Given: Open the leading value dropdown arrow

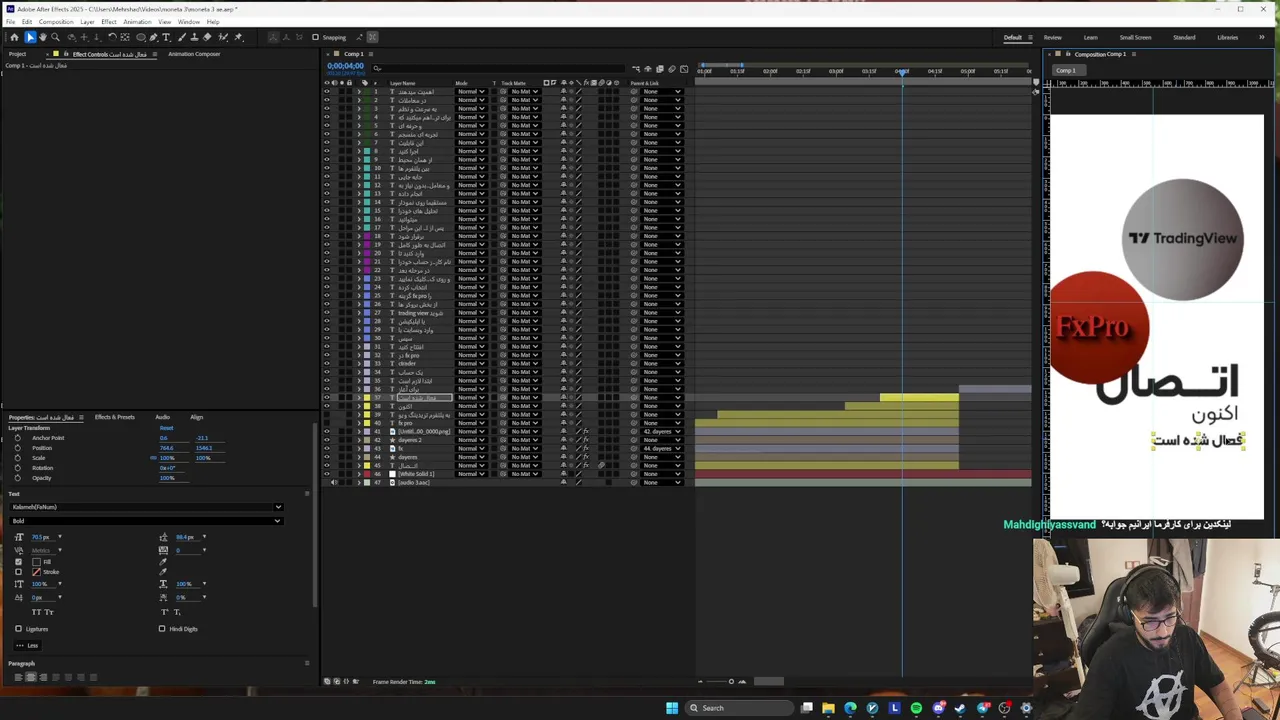Looking at the screenshot, I should tap(204, 537).
